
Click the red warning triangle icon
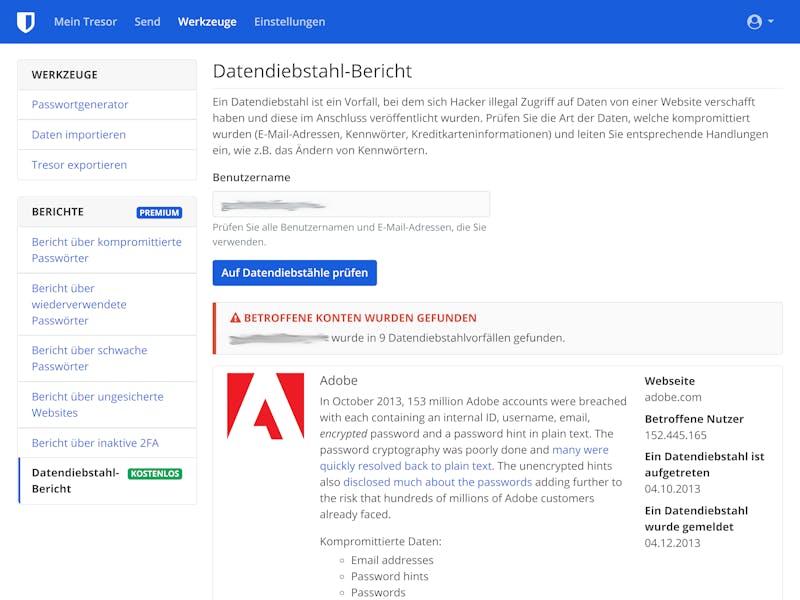[x=235, y=318]
